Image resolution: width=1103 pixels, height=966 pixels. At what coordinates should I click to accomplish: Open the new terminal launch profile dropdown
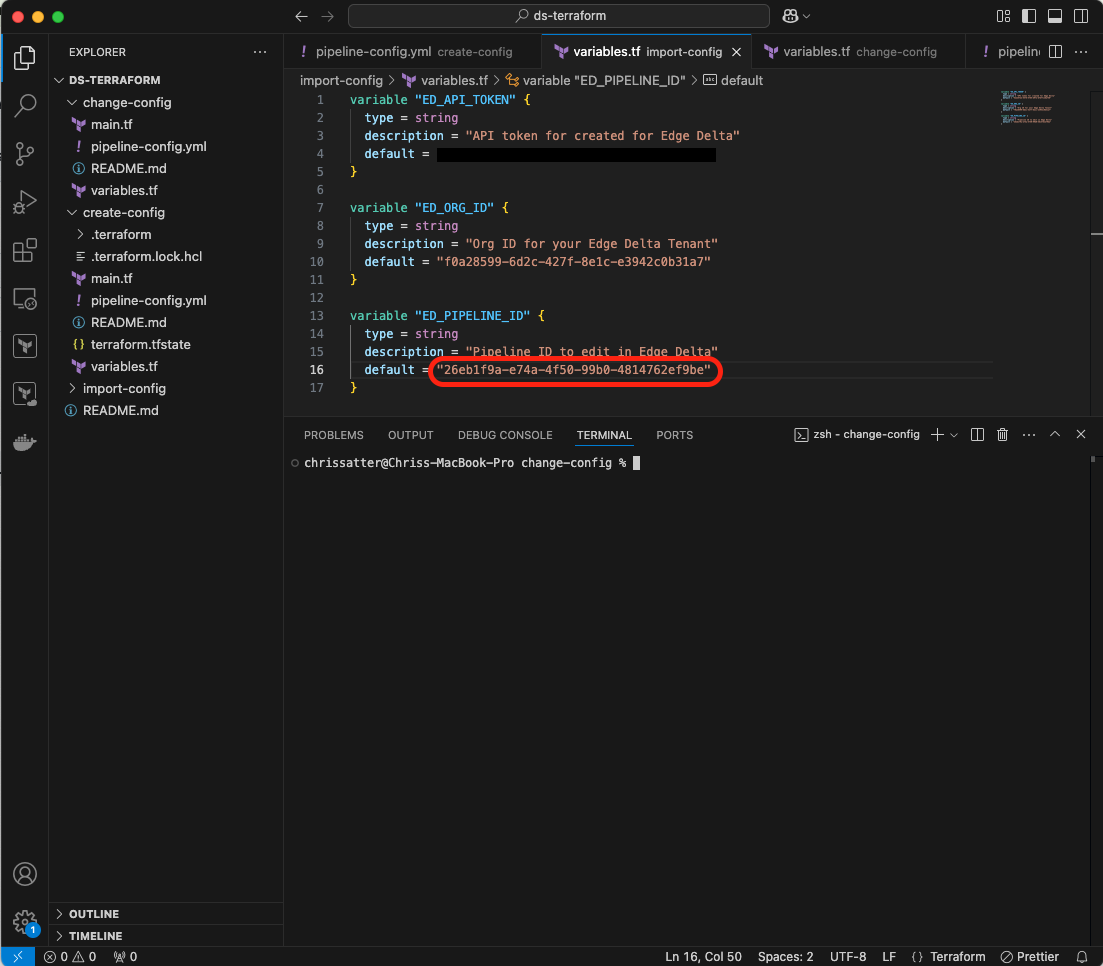point(954,435)
